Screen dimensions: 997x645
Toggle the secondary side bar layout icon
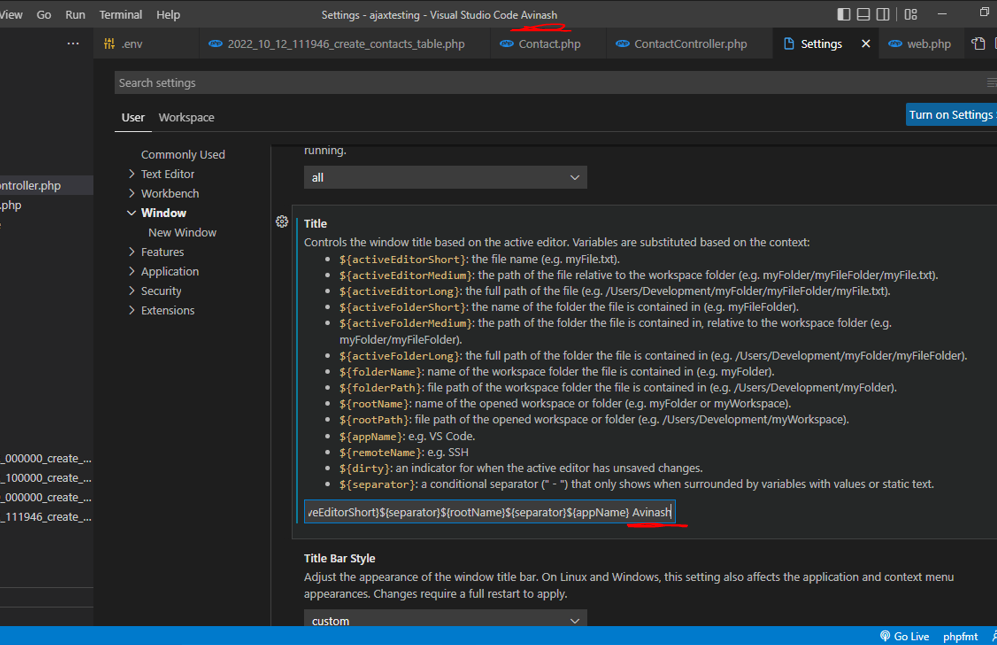pyautogui.click(x=883, y=14)
